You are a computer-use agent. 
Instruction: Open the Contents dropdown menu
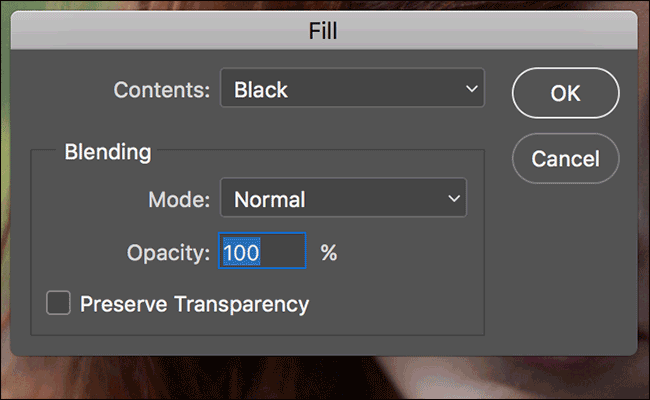coord(352,89)
